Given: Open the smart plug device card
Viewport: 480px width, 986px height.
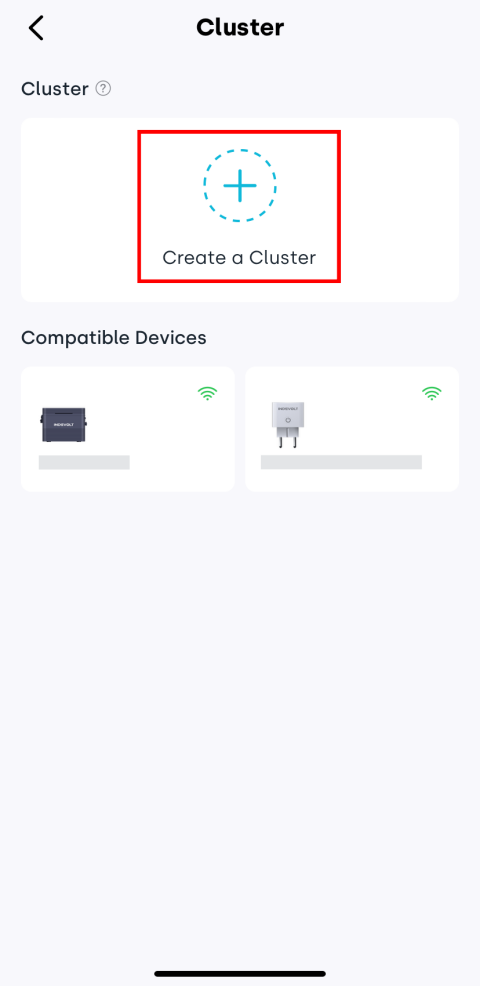Looking at the screenshot, I should [352, 429].
